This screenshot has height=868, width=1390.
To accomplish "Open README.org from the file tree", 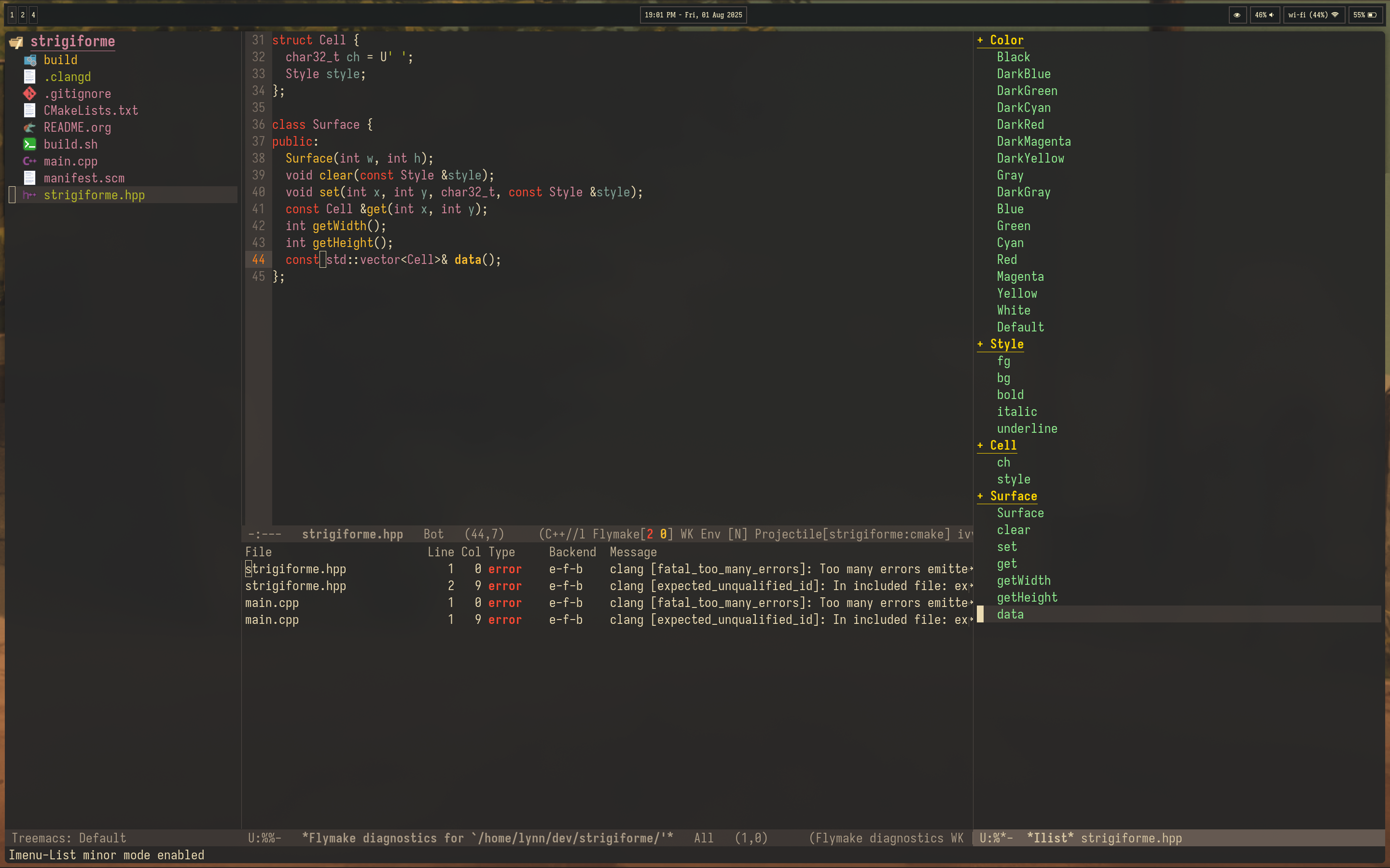I will (78, 127).
